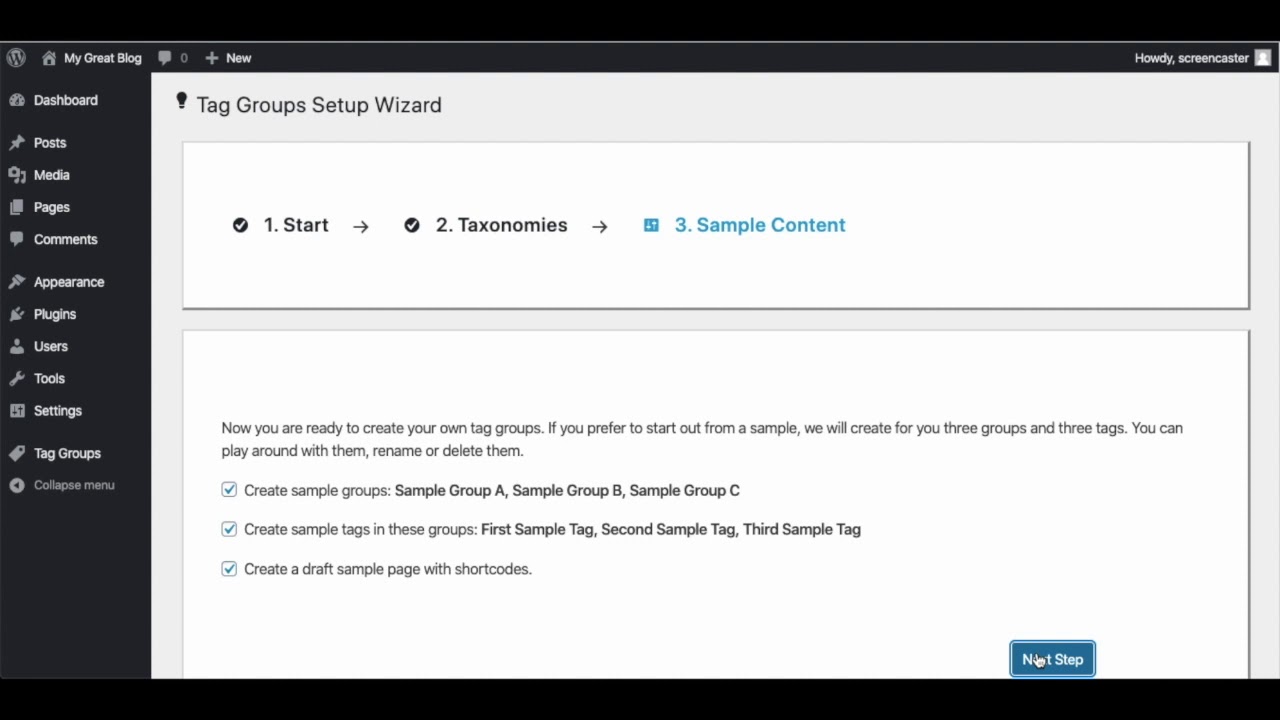
Task: Click text Sample Group A, Sample Group B
Action: point(509,490)
